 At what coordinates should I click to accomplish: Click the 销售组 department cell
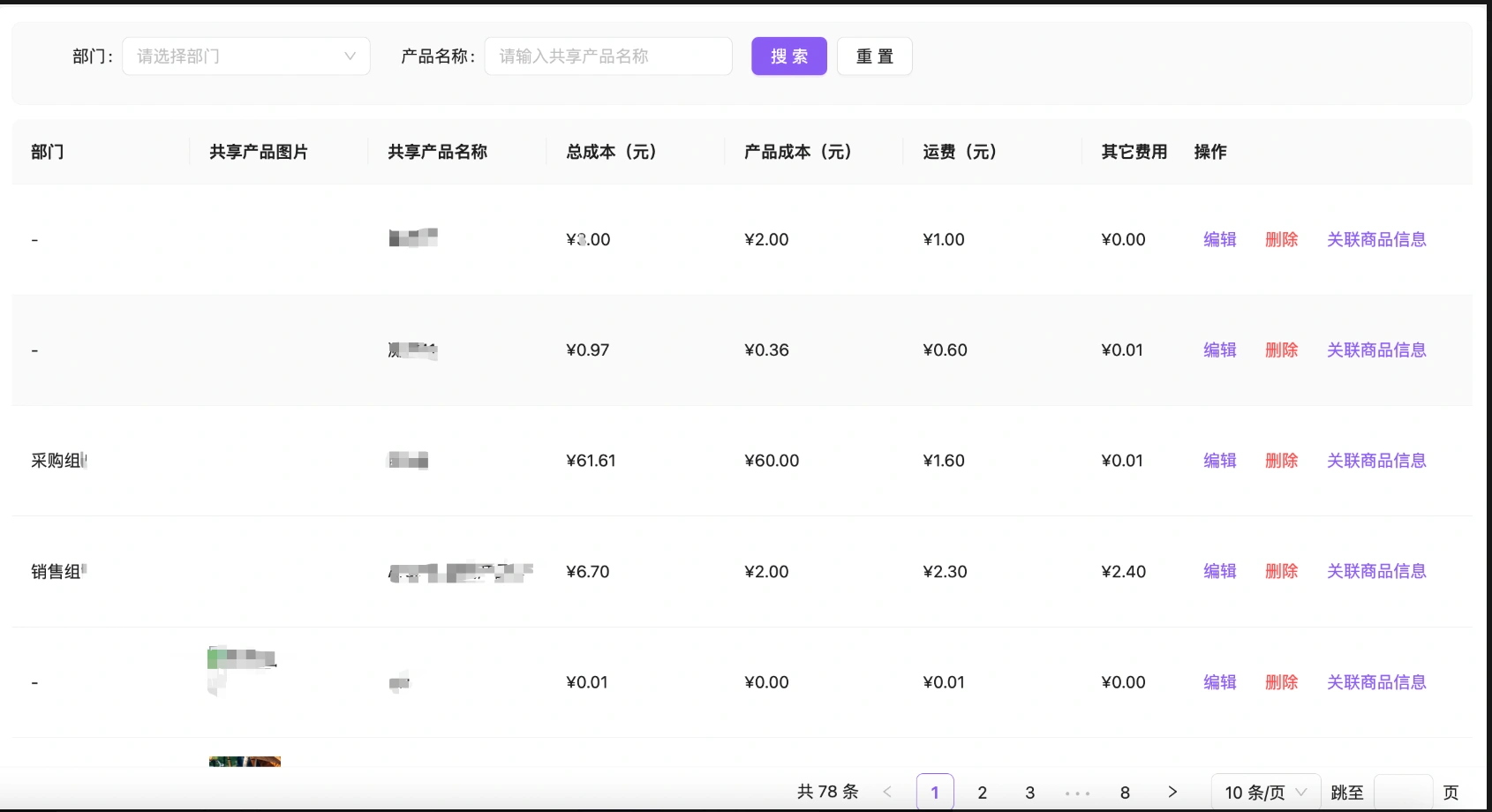58,572
